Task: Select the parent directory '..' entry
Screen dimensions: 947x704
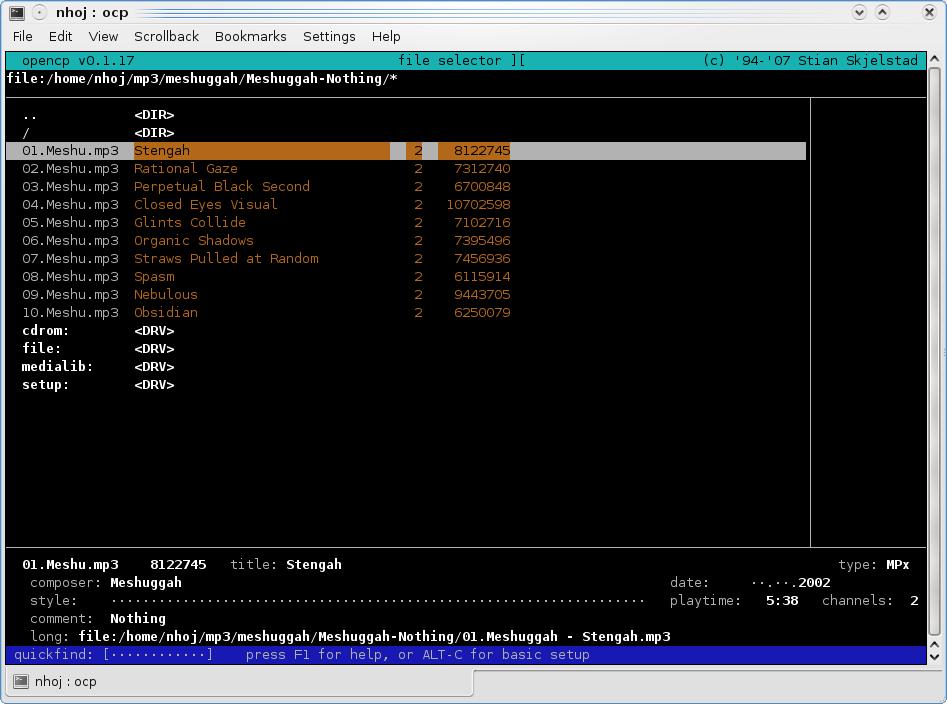Action: pos(30,115)
